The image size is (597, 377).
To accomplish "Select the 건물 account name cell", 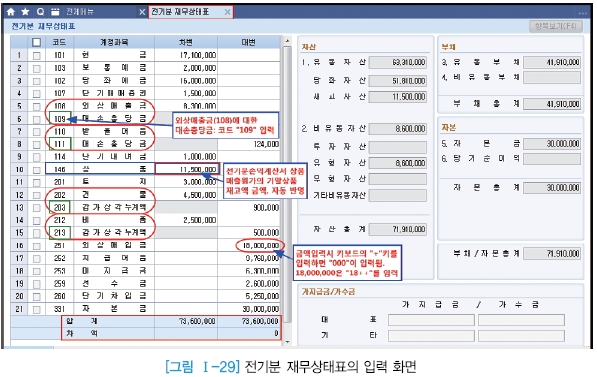I will (114, 195).
